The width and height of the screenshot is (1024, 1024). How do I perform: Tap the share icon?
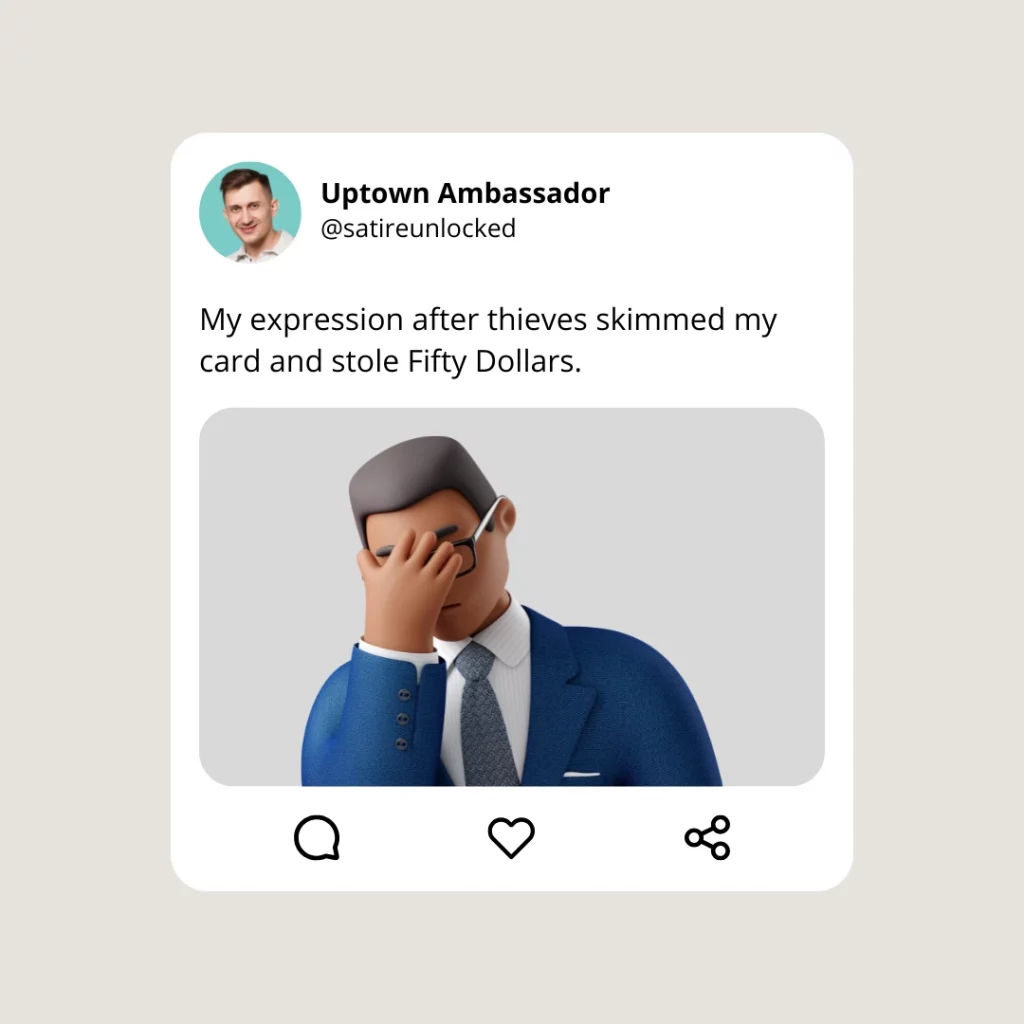click(707, 837)
